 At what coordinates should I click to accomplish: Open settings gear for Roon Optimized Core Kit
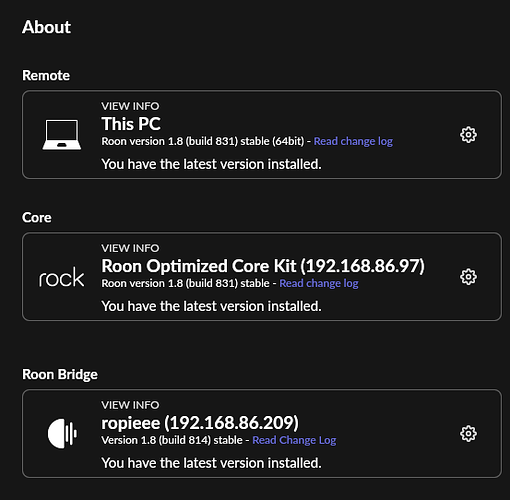pyautogui.click(x=468, y=277)
